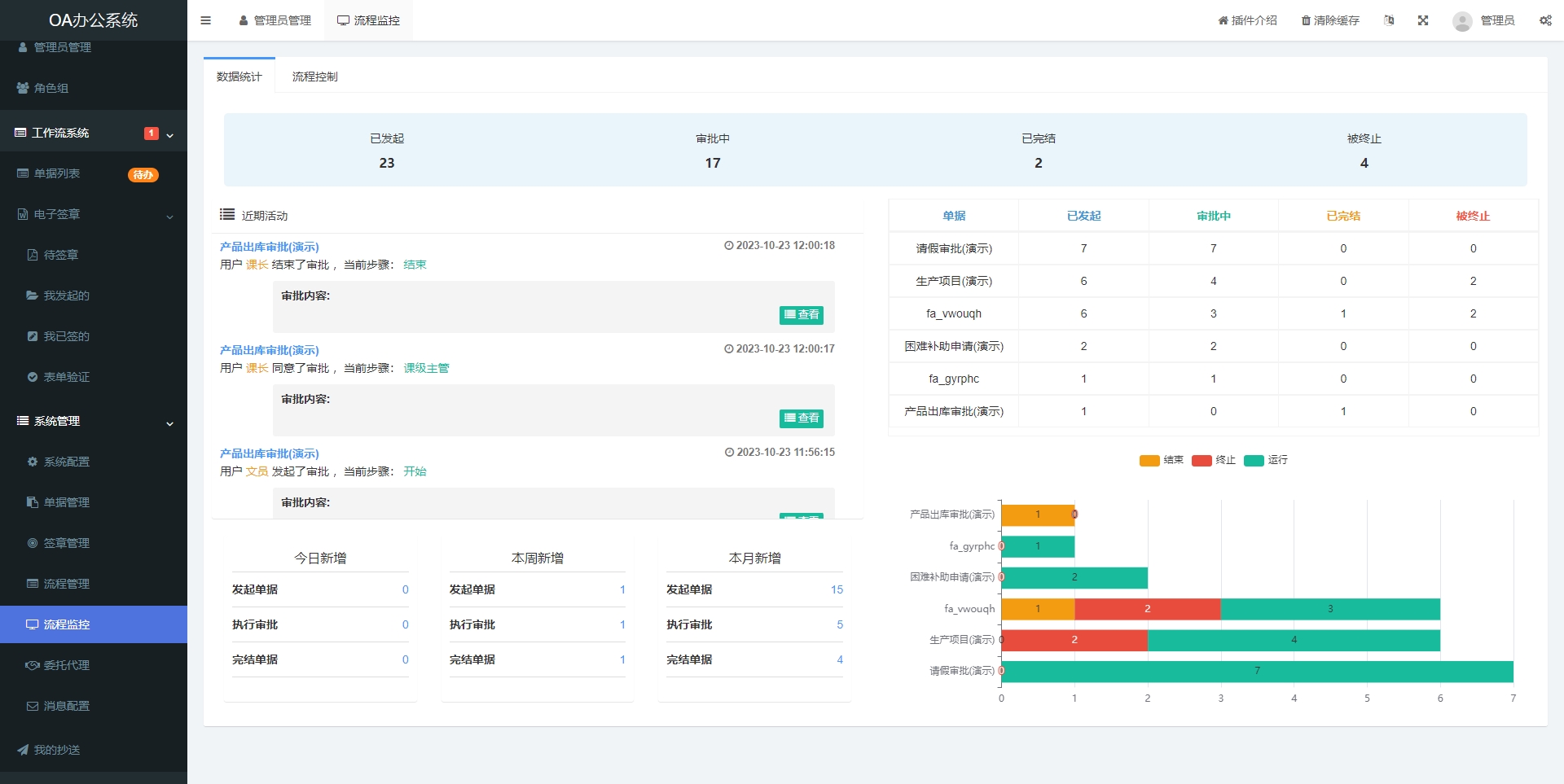Click the 本月新增 发起单据 value 15
Screen dimensions: 1564x784
pos(837,589)
